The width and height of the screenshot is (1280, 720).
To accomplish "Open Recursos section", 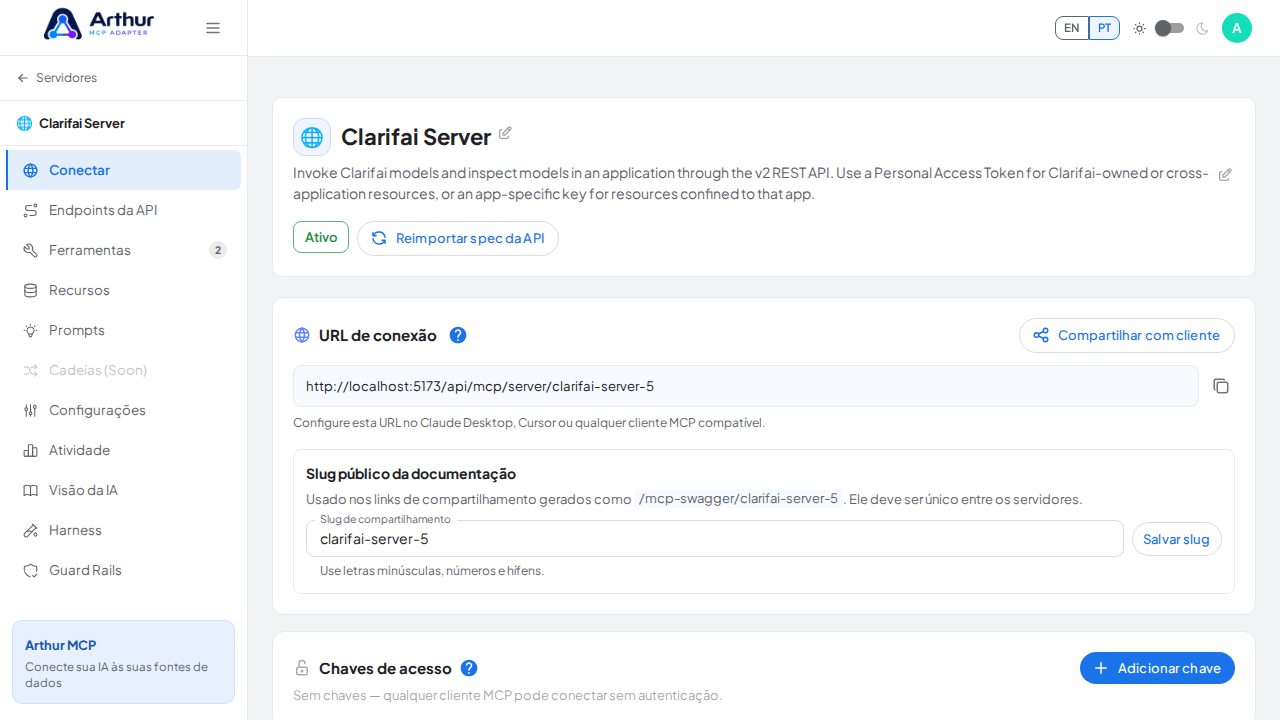I will (124, 290).
